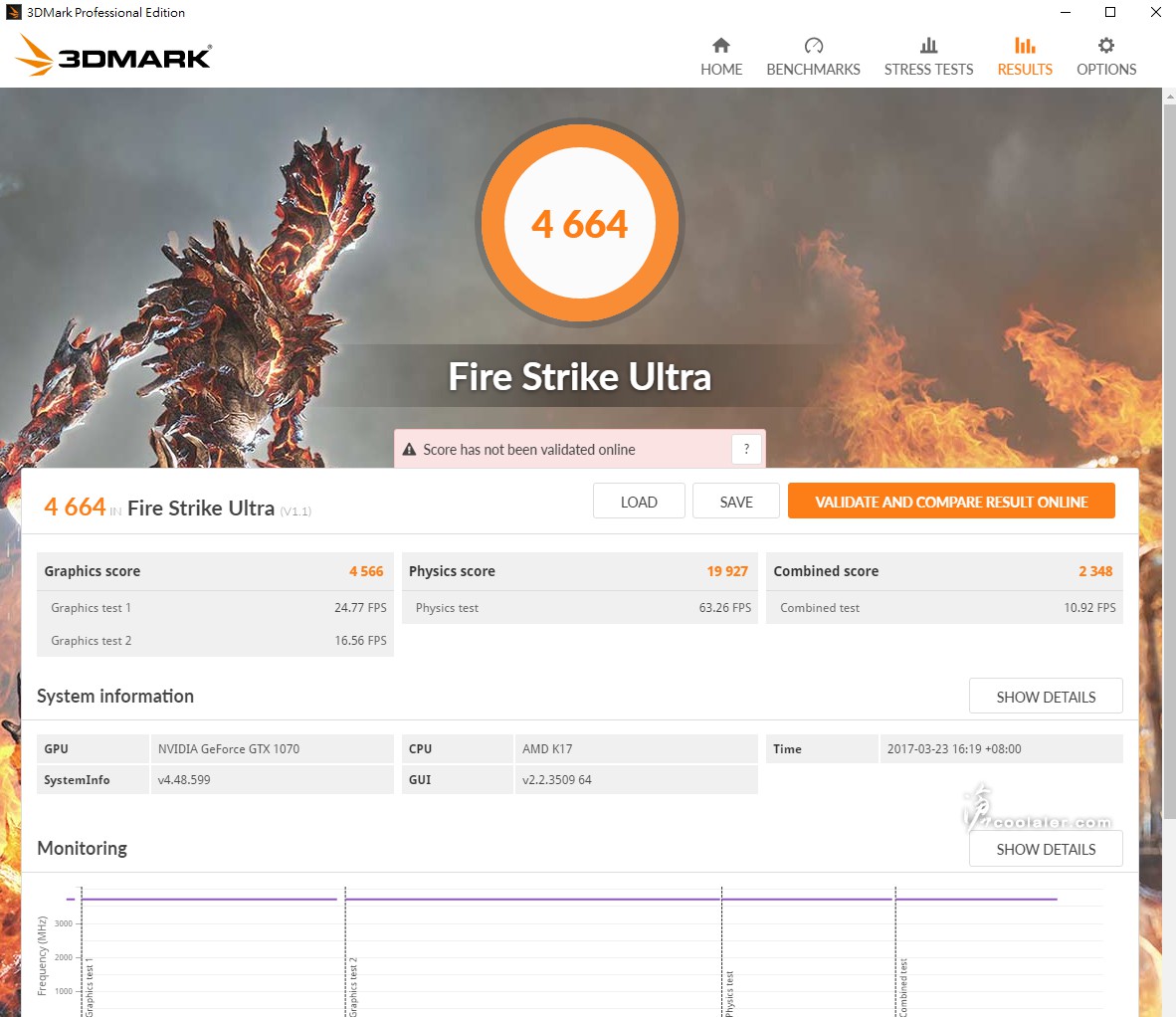Click the purple frequency line in chart
1176x1017 pixels.
tap(562, 899)
